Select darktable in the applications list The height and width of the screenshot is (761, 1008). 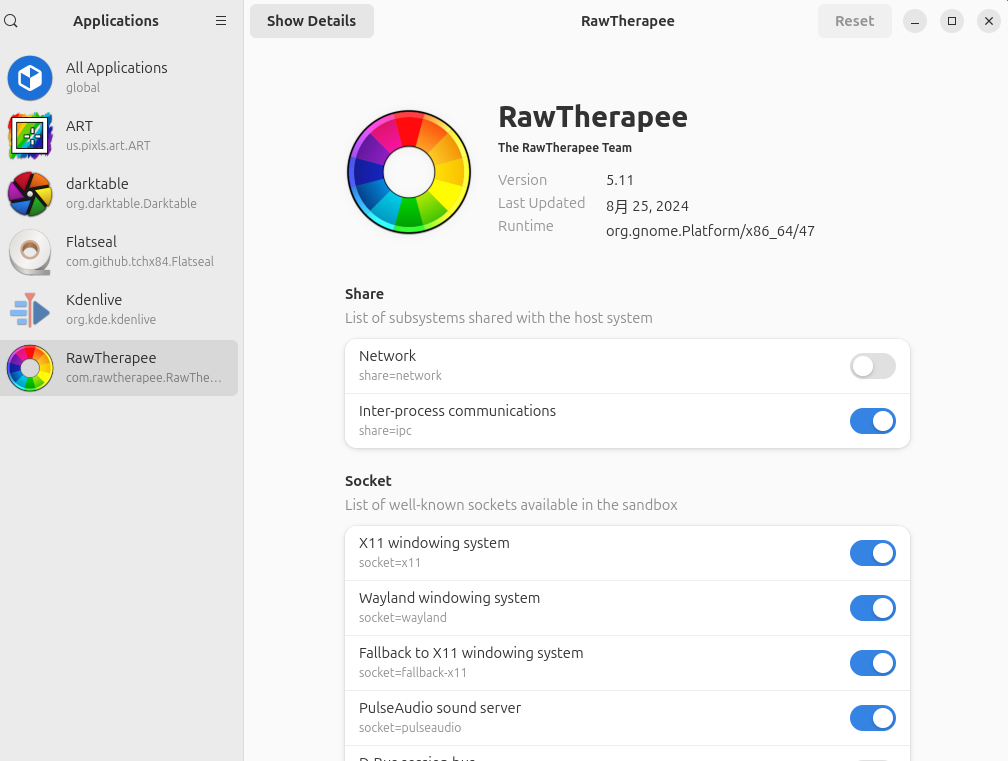click(119, 193)
